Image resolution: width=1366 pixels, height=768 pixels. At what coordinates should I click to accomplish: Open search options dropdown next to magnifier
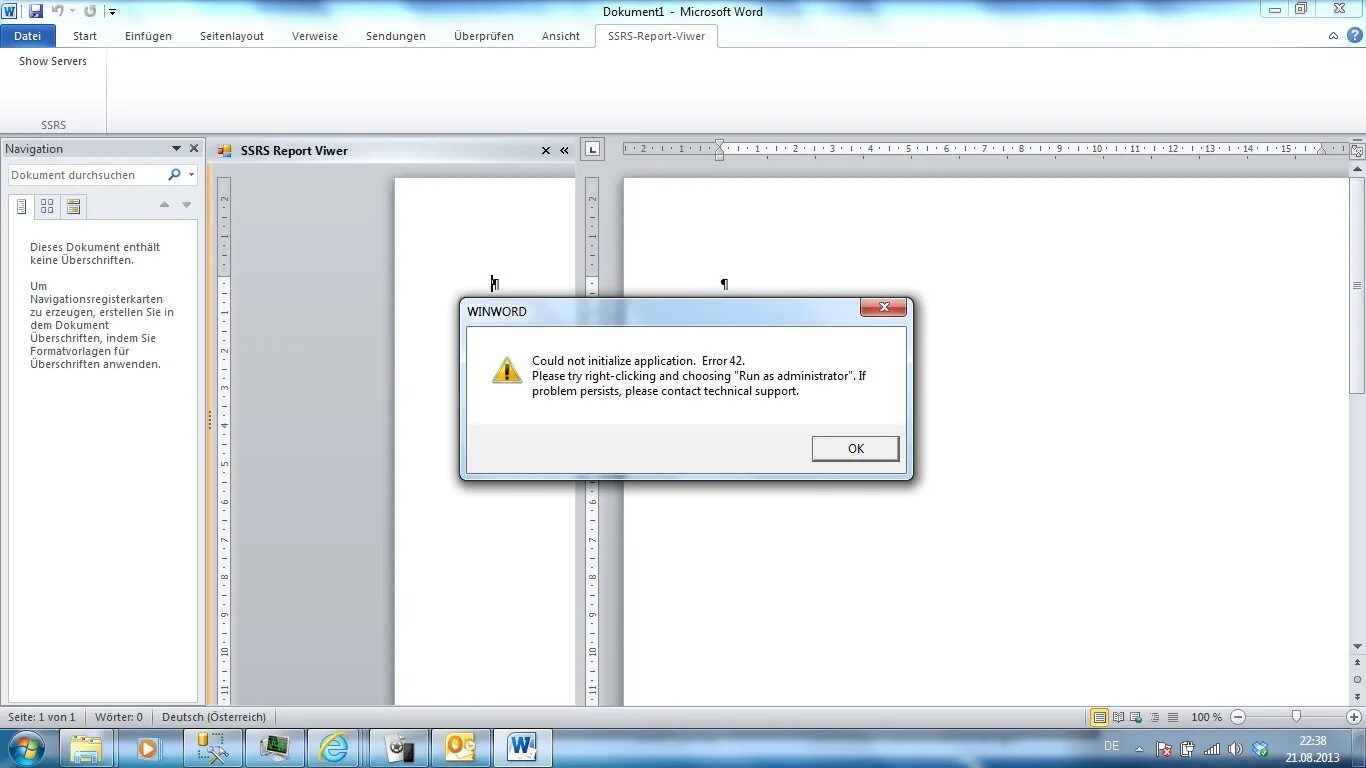pyautogui.click(x=191, y=175)
